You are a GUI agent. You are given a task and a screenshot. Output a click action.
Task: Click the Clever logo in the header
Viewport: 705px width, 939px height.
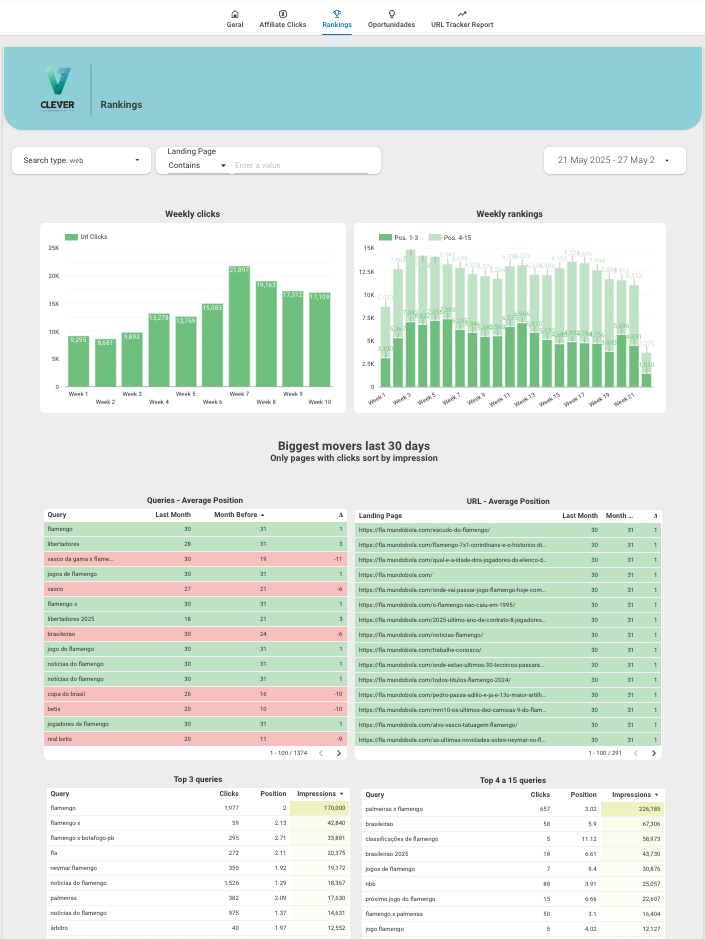[x=57, y=90]
